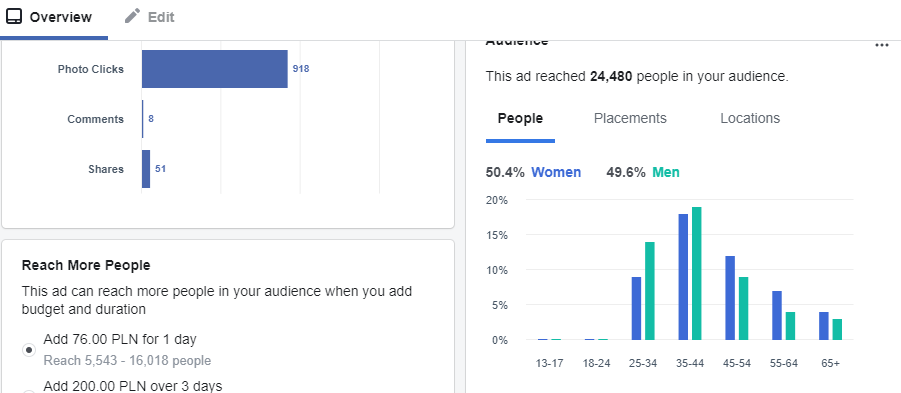Click the Edit pencil icon

click(x=133, y=16)
